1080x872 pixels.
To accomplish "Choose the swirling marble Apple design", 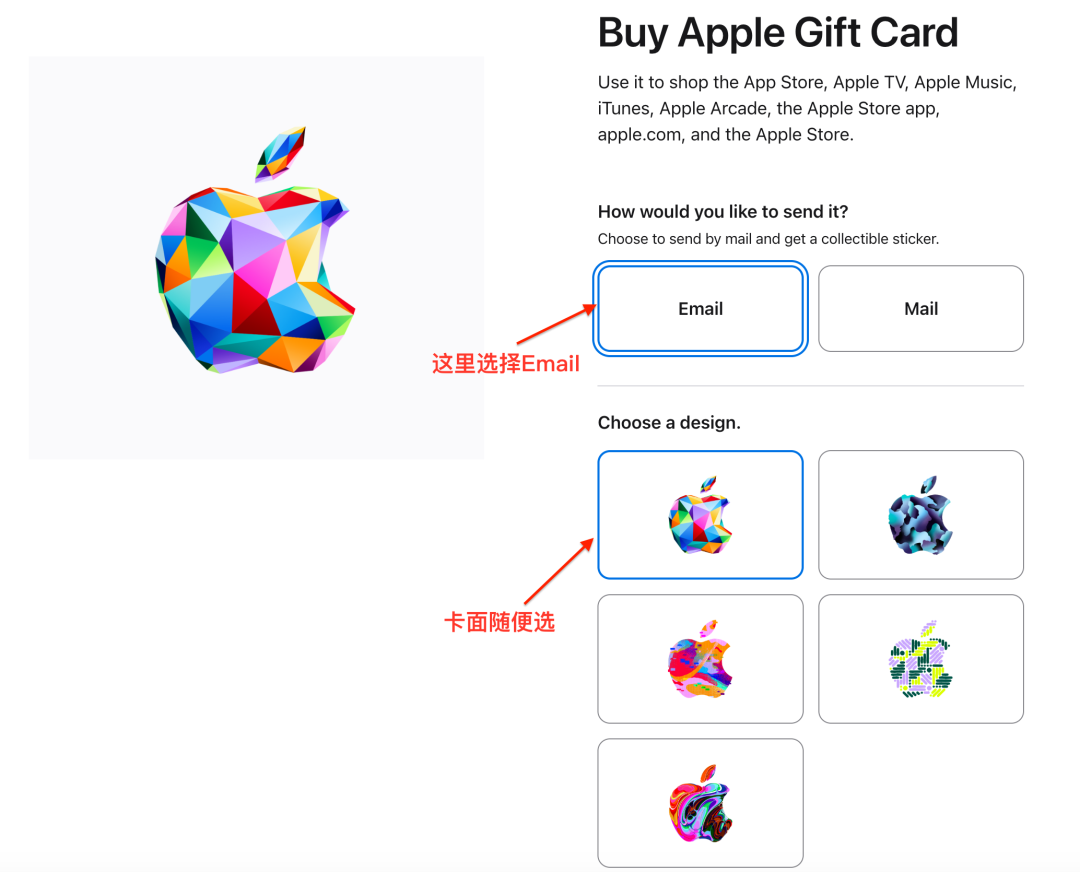I will [700, 802].
